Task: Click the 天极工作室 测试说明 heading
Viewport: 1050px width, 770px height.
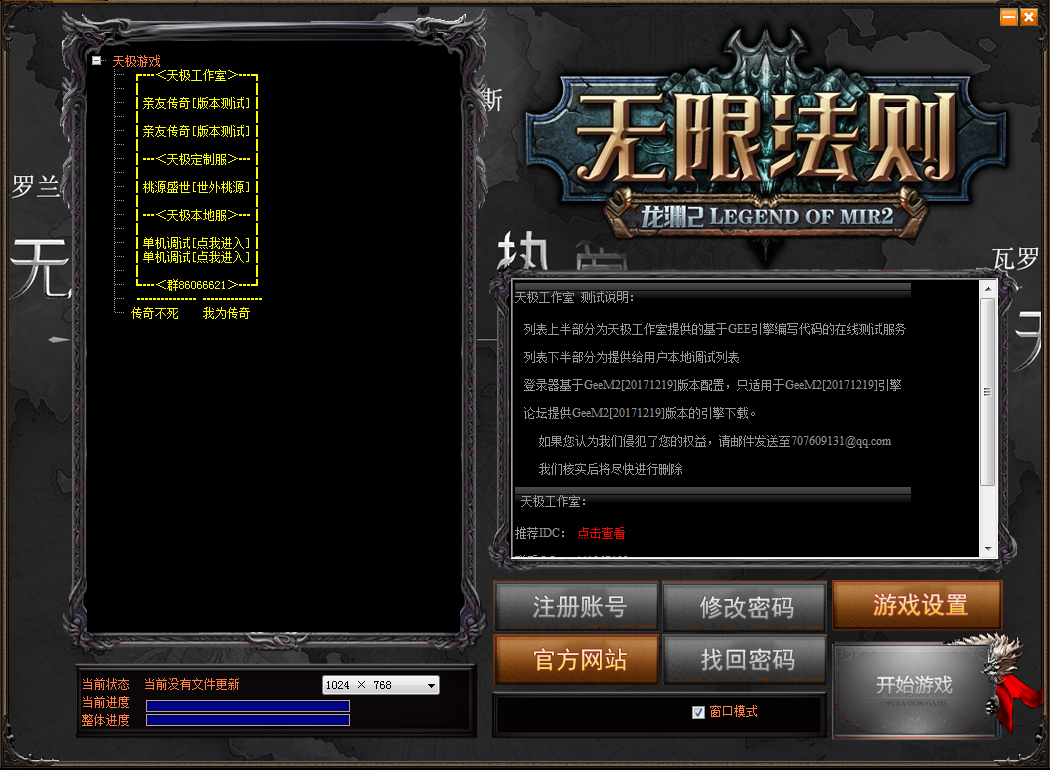Action: (574, 297)
